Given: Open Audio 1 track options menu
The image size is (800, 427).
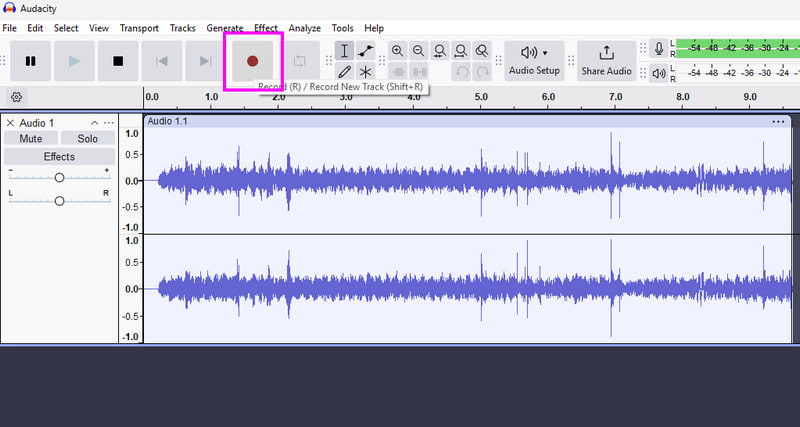Looking at the screenshot, I should pyautogui.click(x=109, y=123).
